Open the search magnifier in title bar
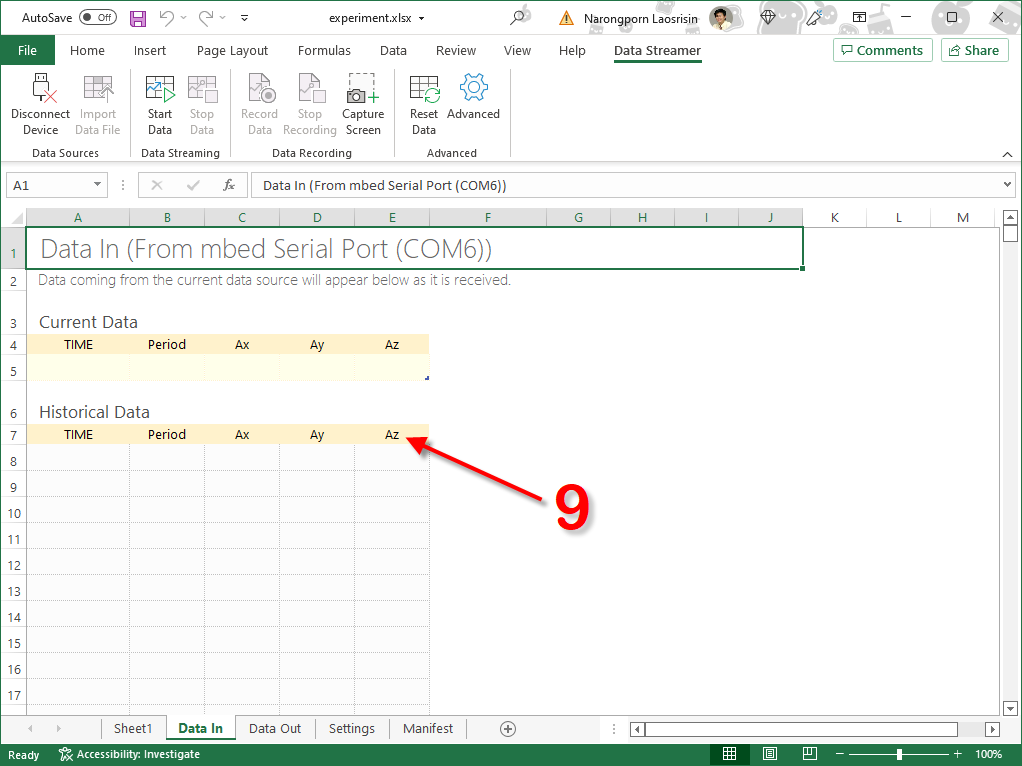The width and height of the screenshot is (1022, 766). 517,18
